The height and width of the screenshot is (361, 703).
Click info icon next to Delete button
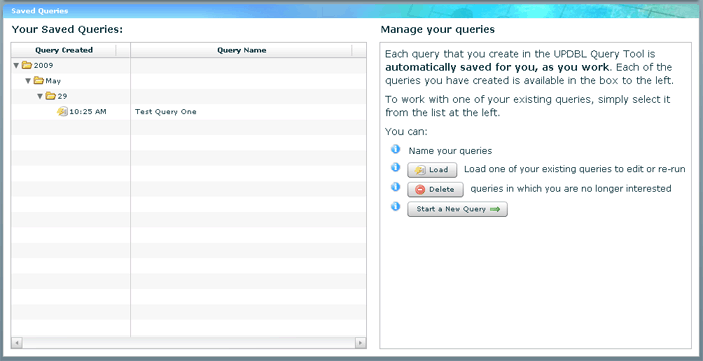395,187
